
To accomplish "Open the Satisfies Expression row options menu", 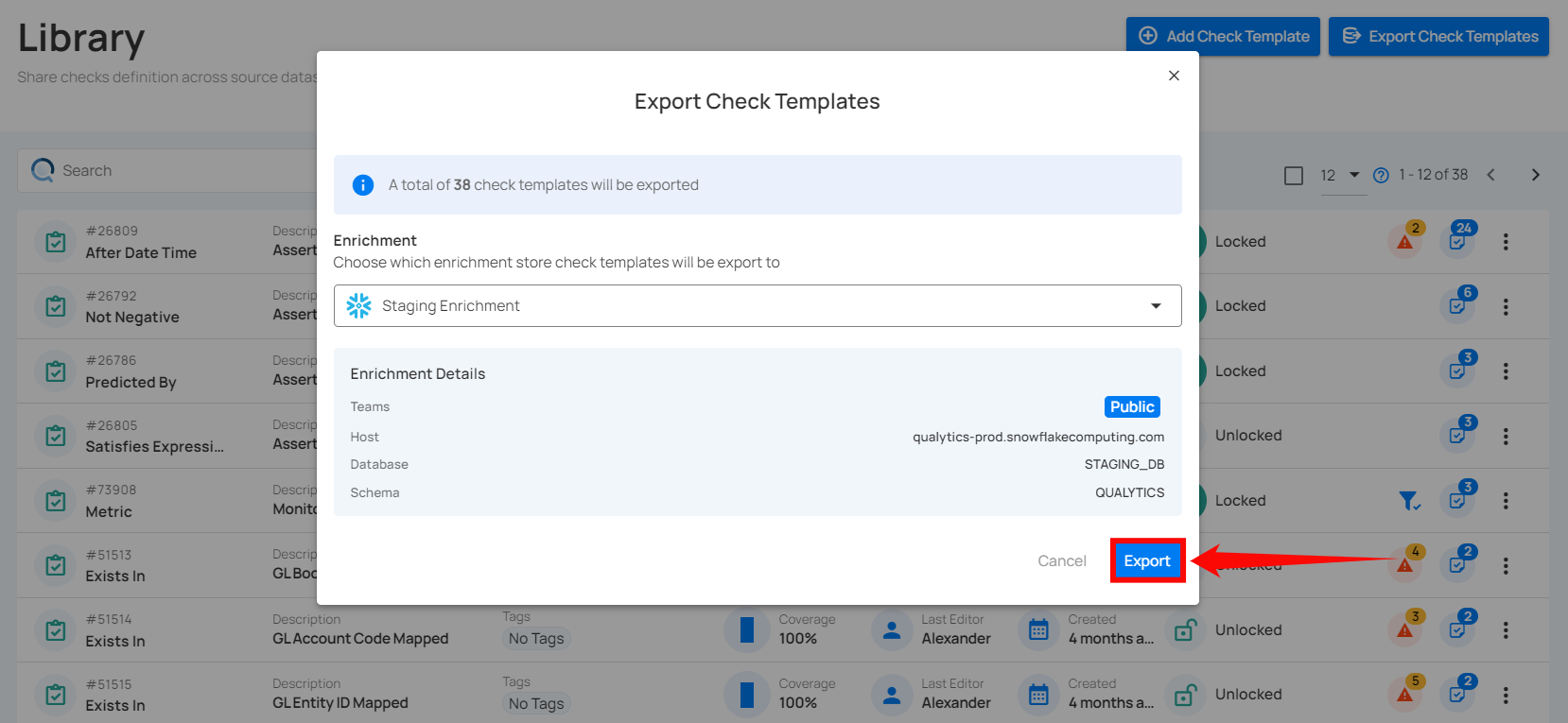I will pos(1506,436).
